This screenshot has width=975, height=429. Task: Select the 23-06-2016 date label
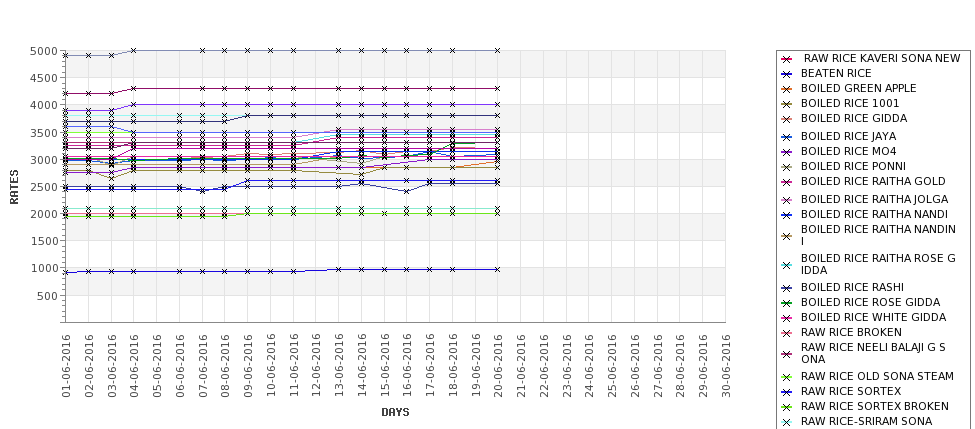pyautogui.click(x=566, y=366)
